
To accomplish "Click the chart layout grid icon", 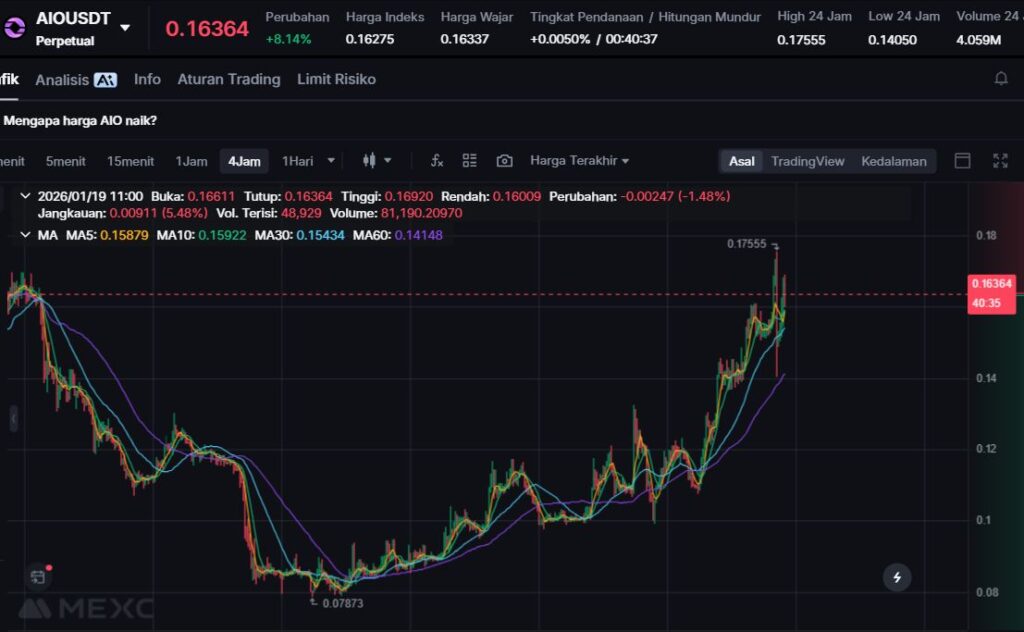I will (x=470, y=161).
